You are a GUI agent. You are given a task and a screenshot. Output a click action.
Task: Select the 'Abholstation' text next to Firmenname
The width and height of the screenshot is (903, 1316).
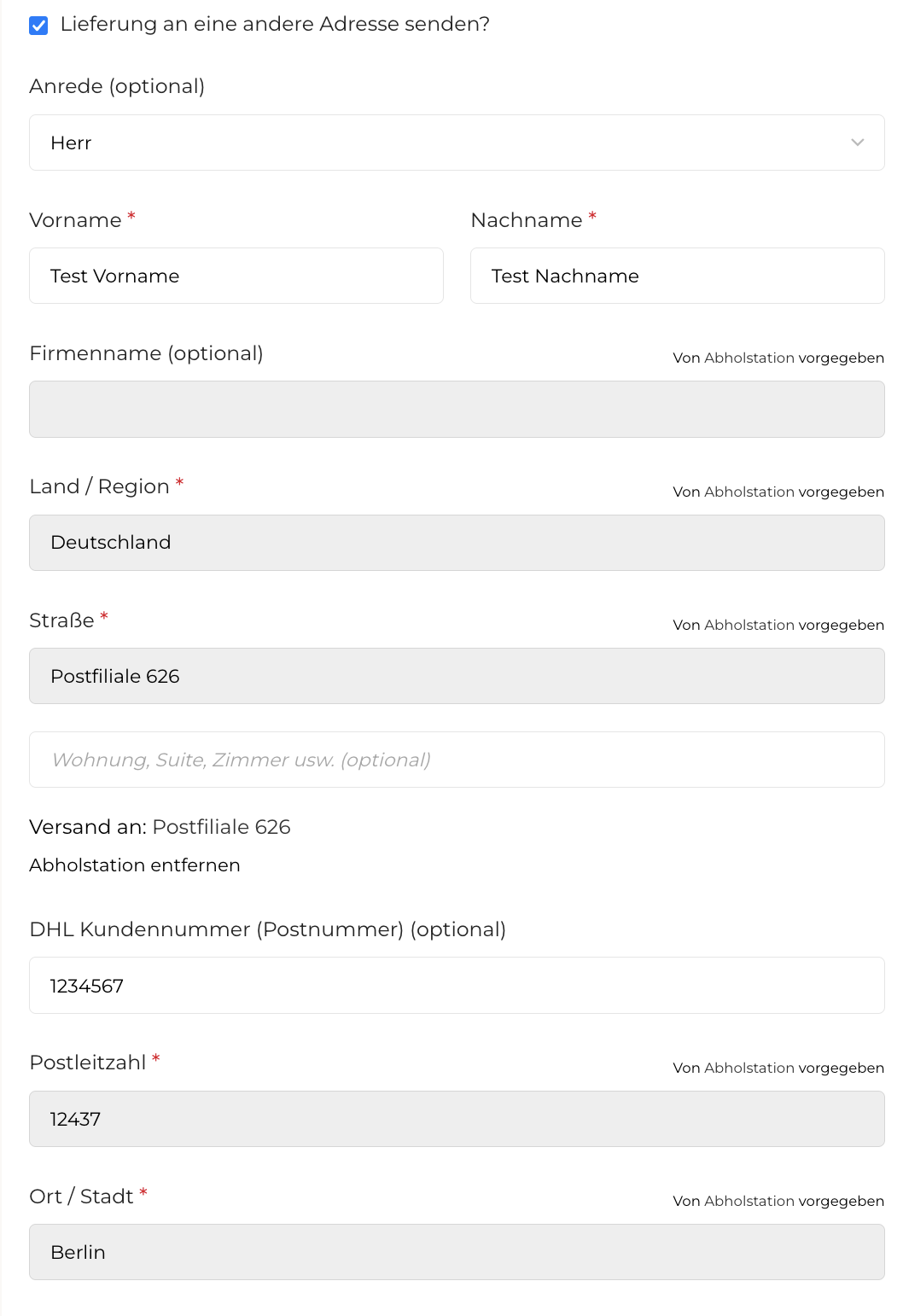click(x=750, y=358)
